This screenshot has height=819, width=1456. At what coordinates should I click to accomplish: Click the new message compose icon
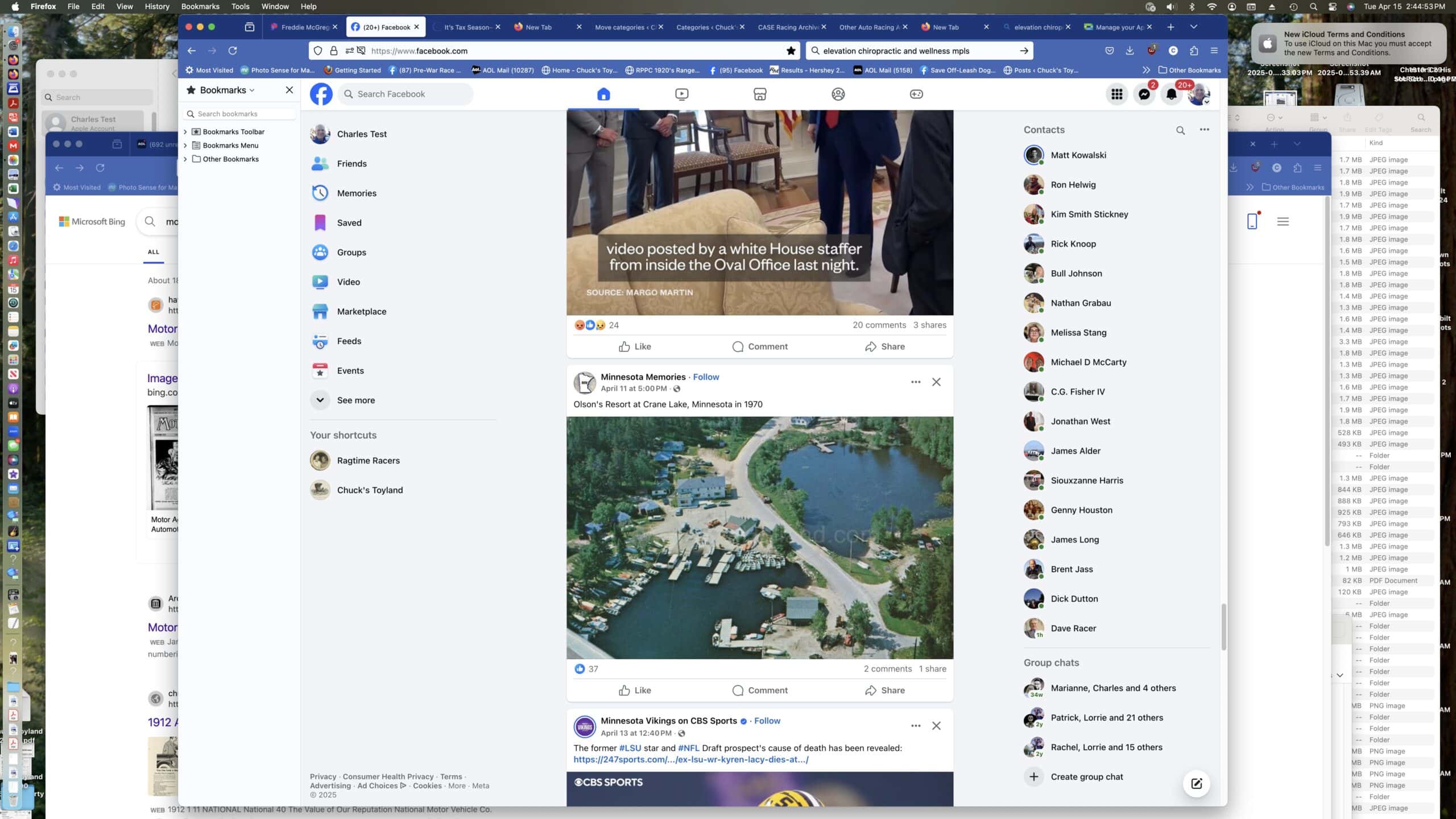1196,784
